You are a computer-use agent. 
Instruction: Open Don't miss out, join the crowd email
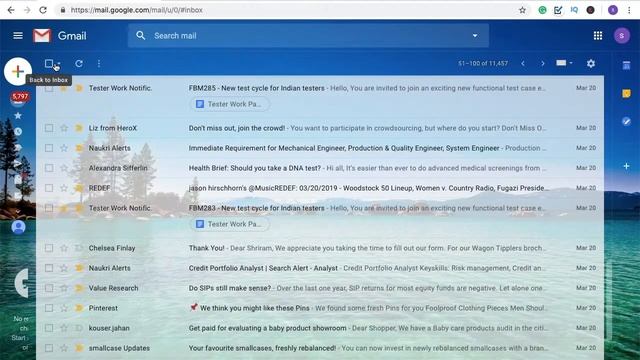point(320,128)
